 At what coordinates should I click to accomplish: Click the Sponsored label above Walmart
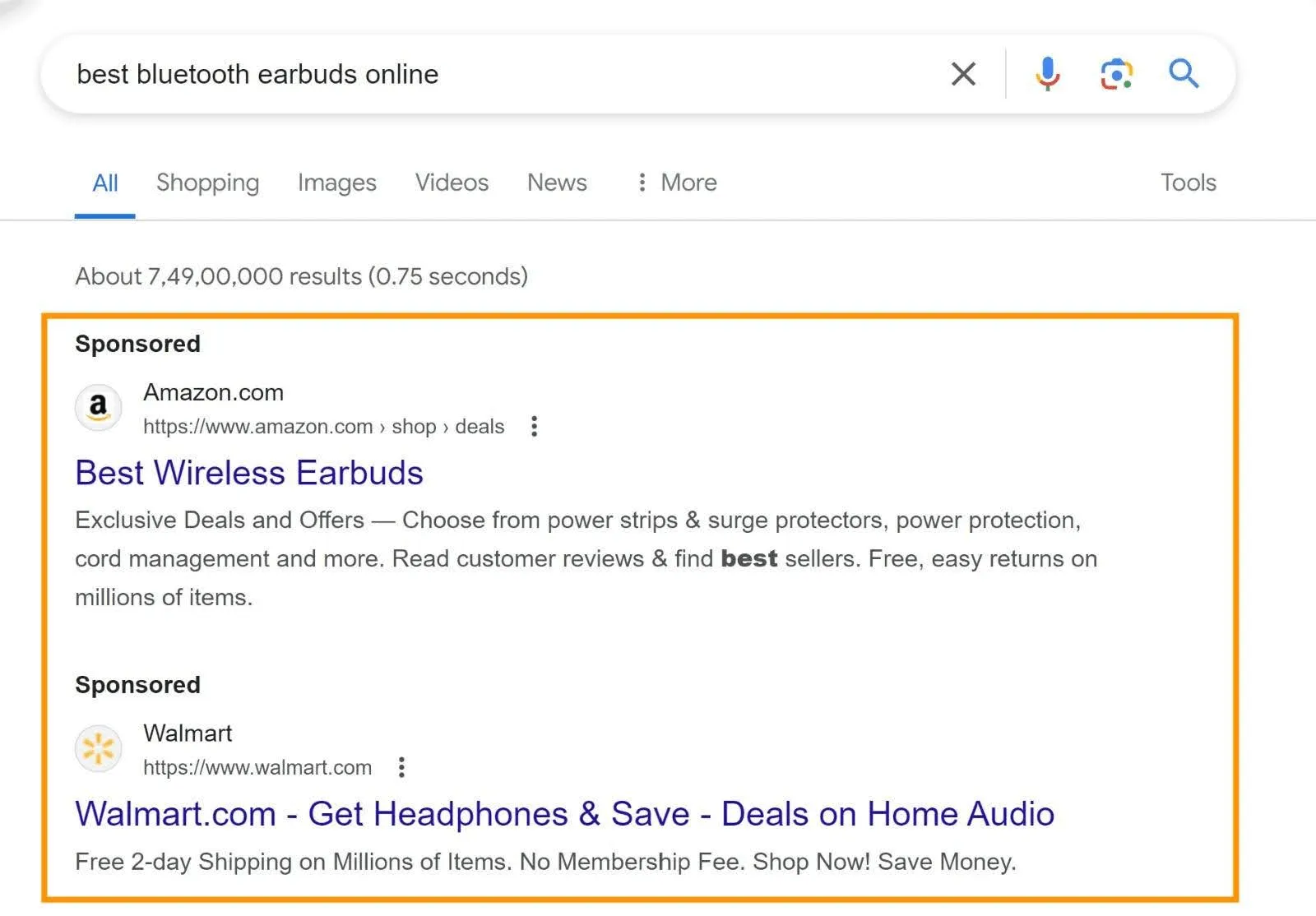(x=137, y=685)
